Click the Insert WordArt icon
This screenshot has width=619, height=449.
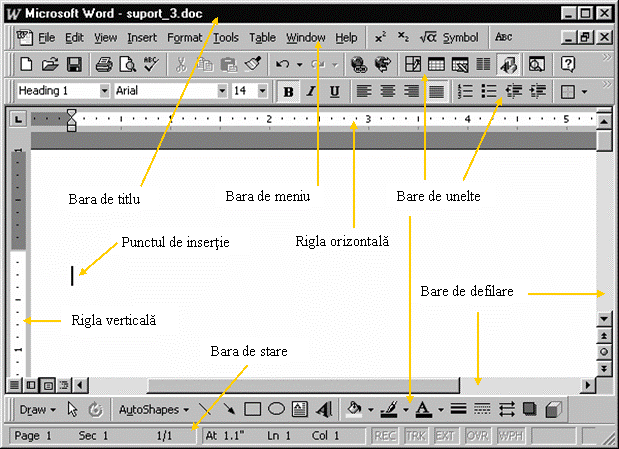324,409
